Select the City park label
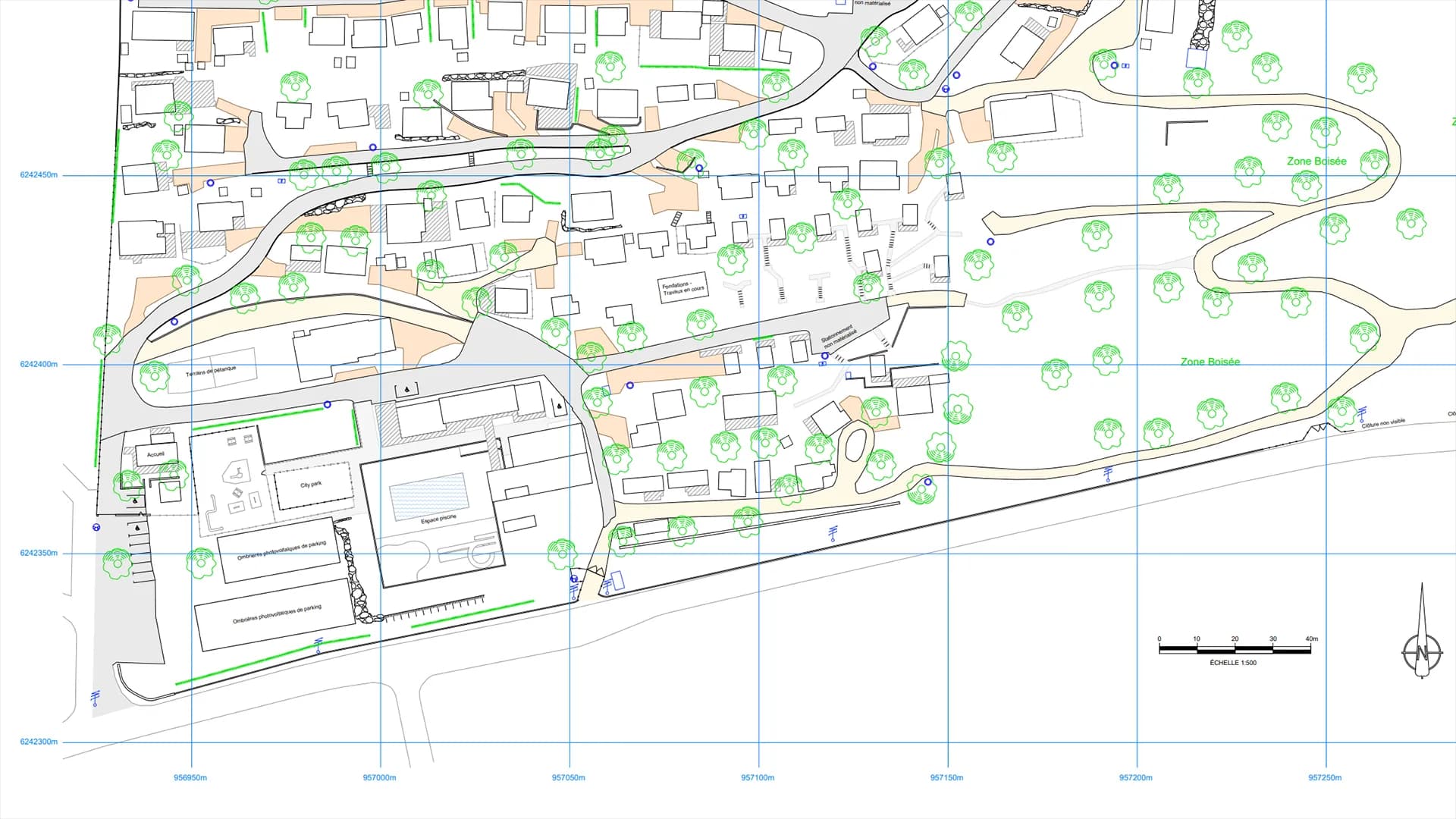 pos(311,484)
